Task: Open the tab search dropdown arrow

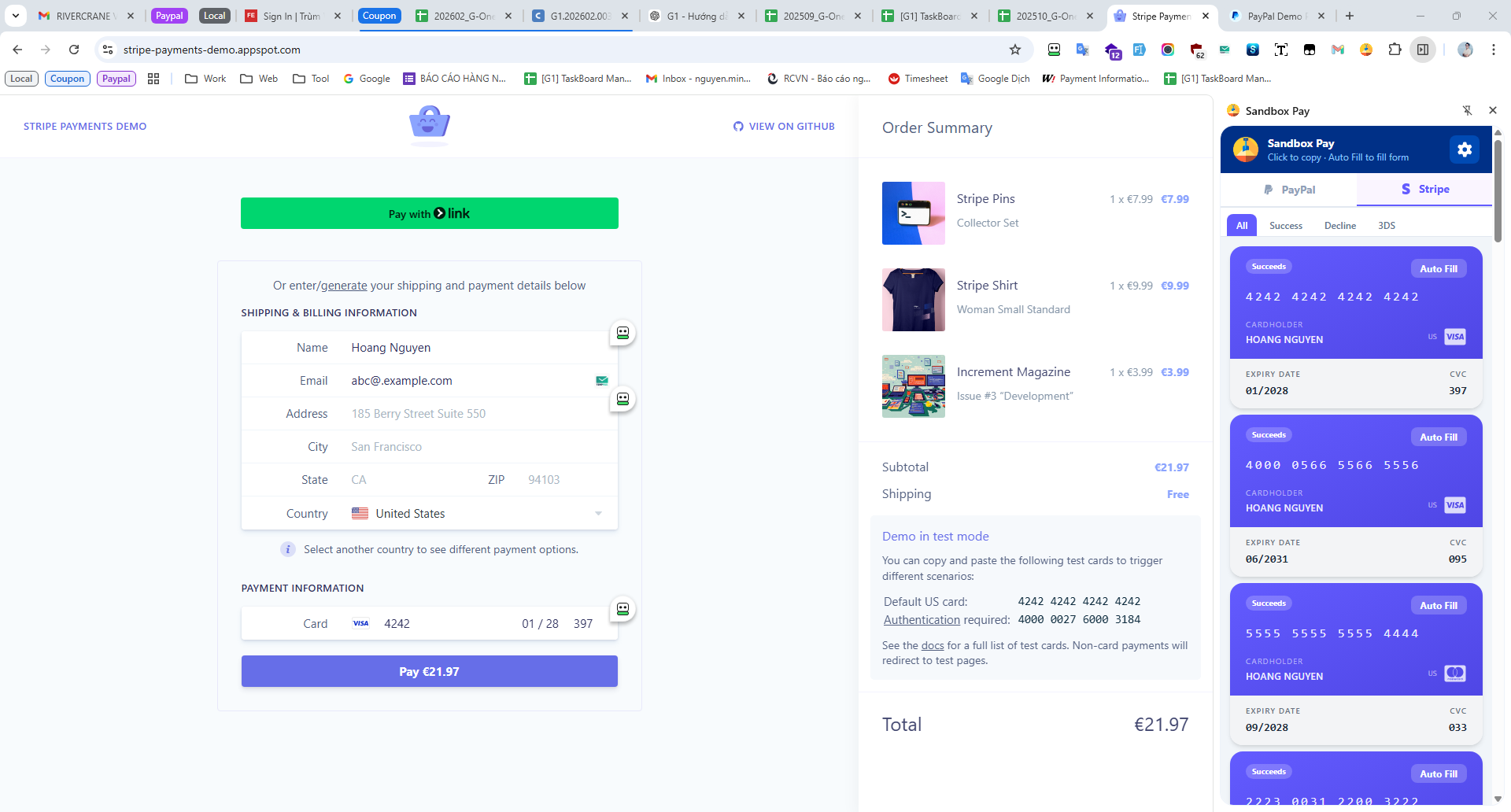Action: click(x=15, y=16)
